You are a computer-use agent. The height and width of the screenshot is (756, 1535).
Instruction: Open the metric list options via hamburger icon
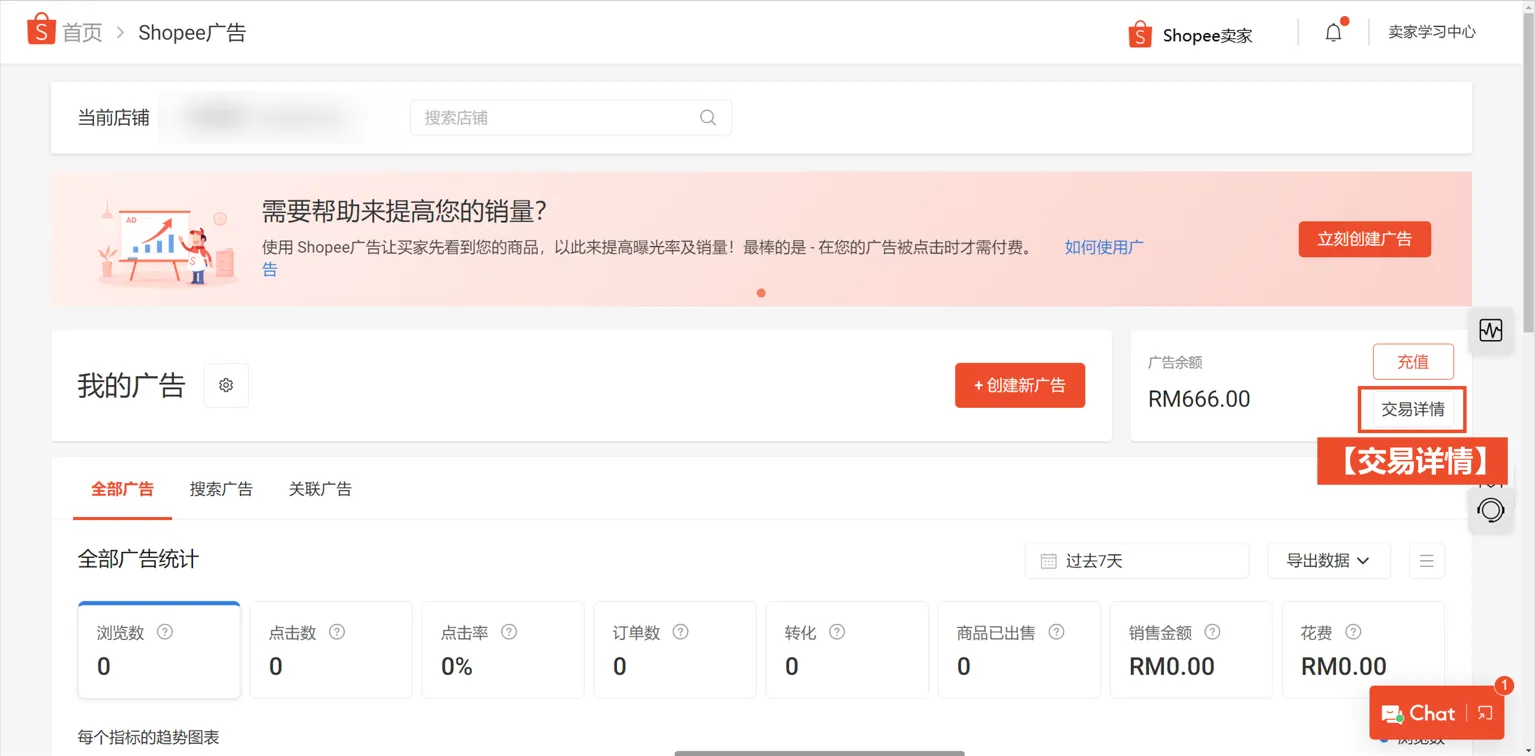[x=1426, y=561]
